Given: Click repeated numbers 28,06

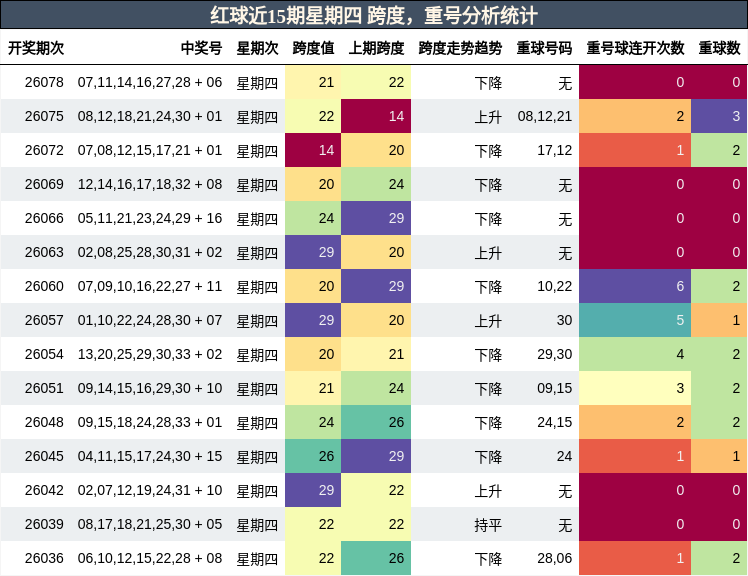Looking at the screenshot, I should (555, 558).
